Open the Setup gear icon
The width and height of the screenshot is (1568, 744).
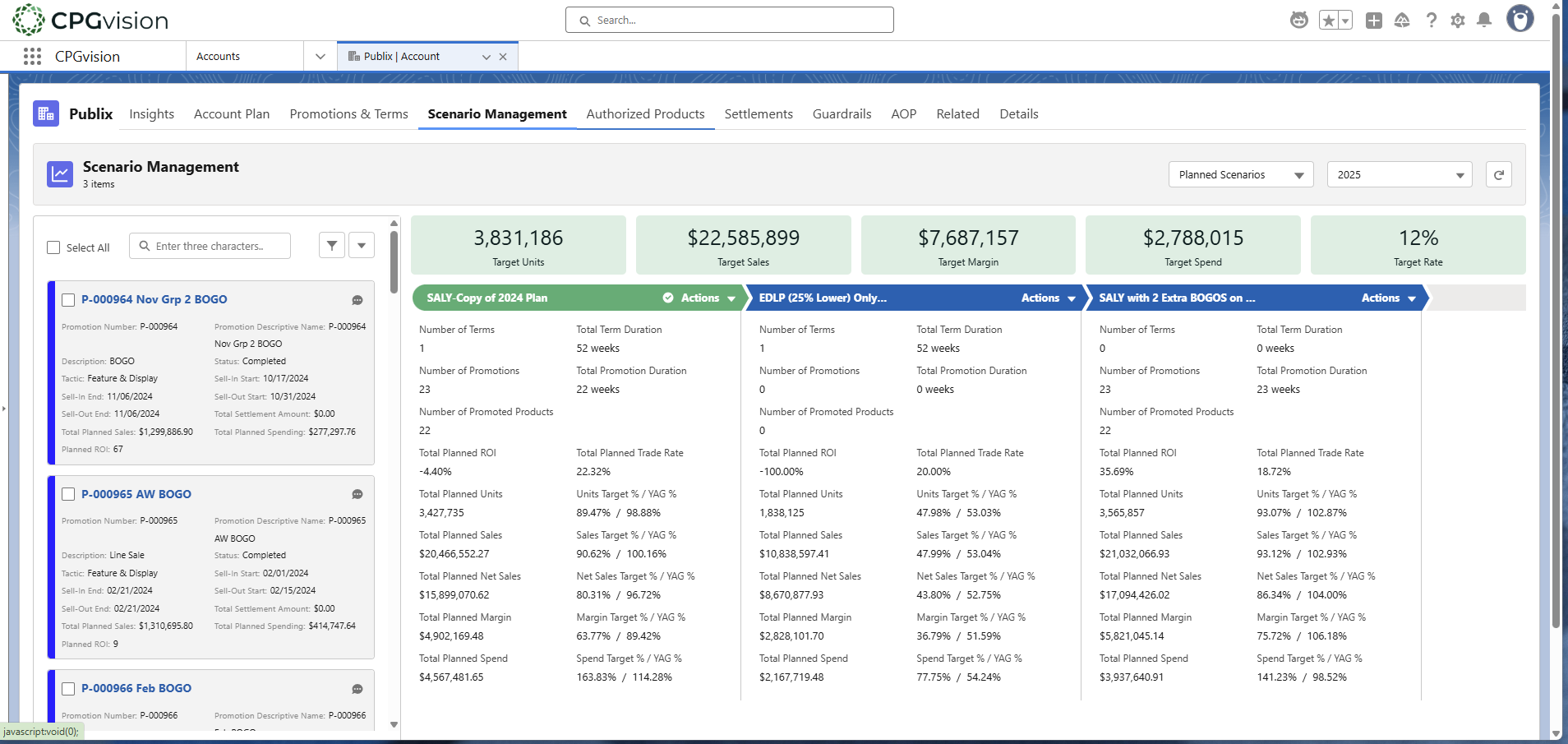click(x=1459, y=20)
